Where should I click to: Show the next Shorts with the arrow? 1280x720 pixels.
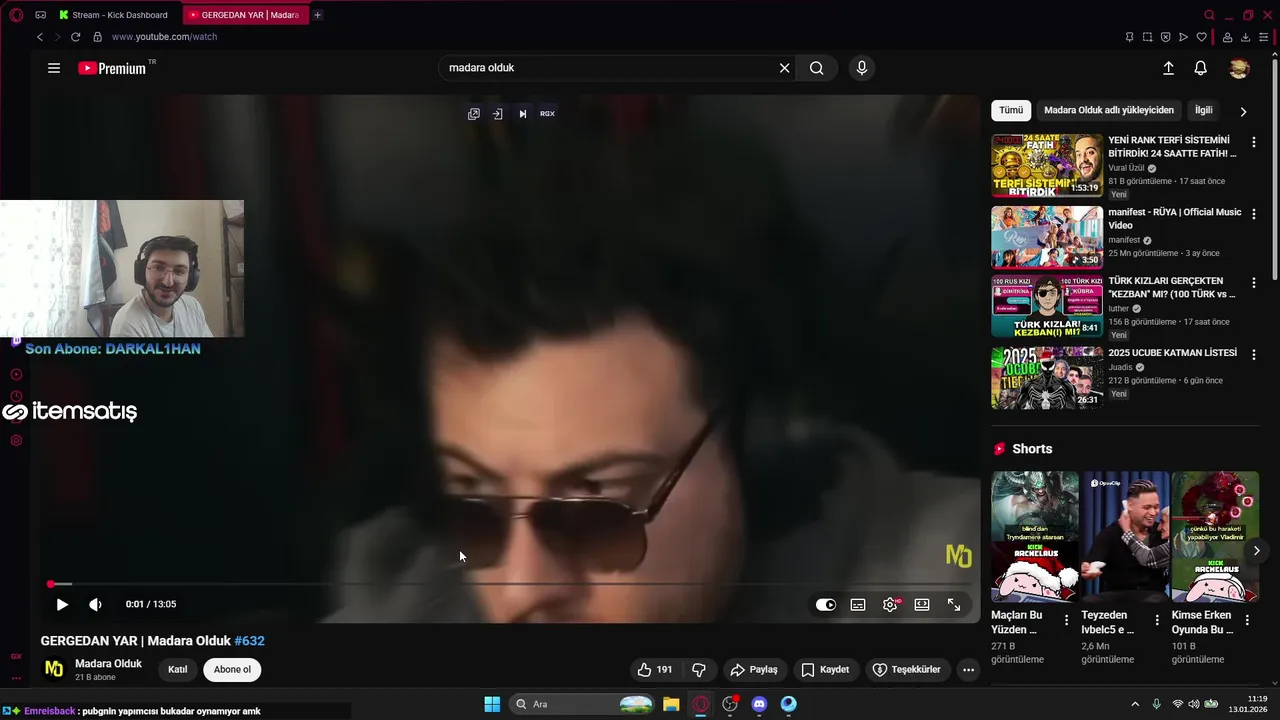click(1257, 551)
